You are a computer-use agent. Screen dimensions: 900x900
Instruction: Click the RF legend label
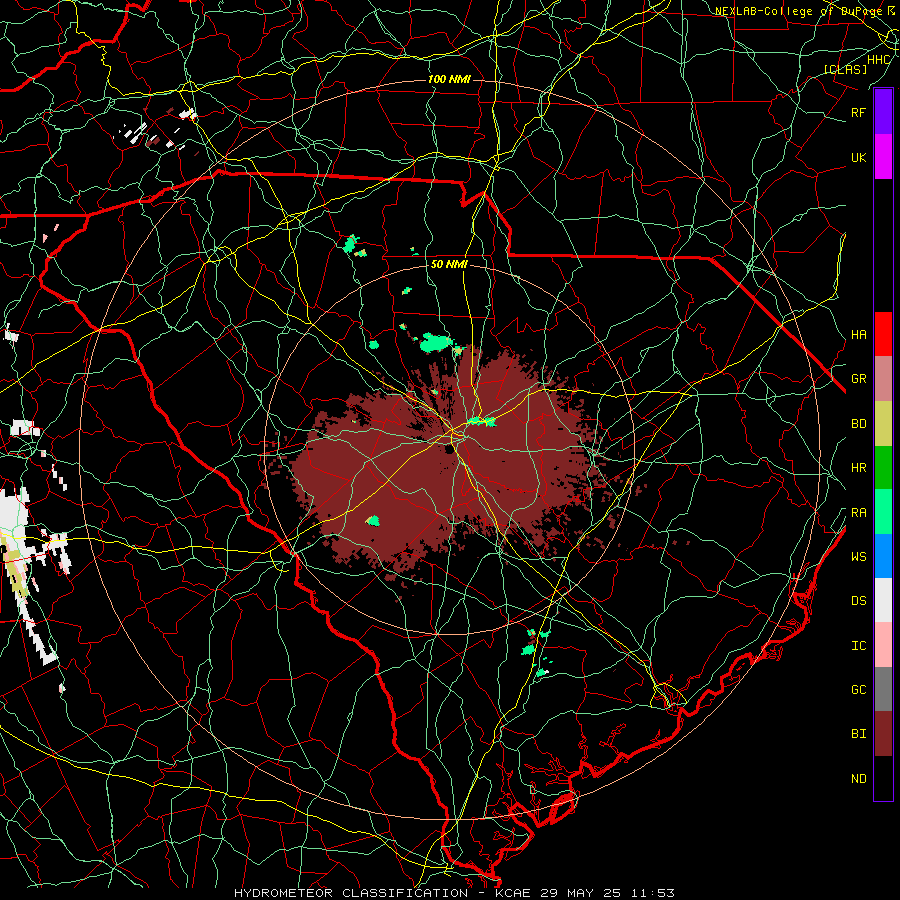tap(858, 112)
